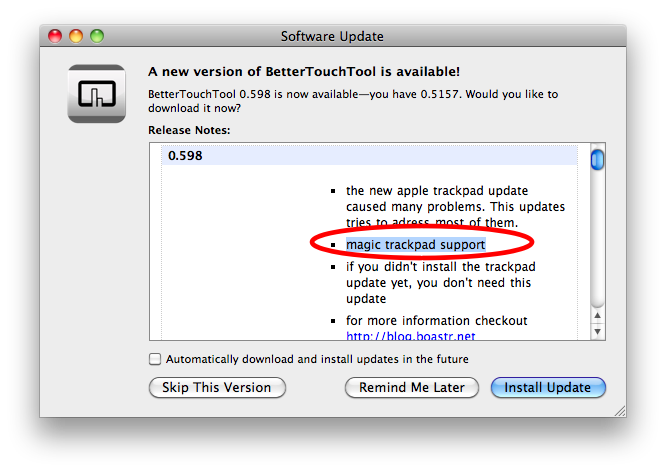Enable automatic download and install updates checkbox
The width and height of the screenshot is (666, 472).
click(x=155, y=359)
